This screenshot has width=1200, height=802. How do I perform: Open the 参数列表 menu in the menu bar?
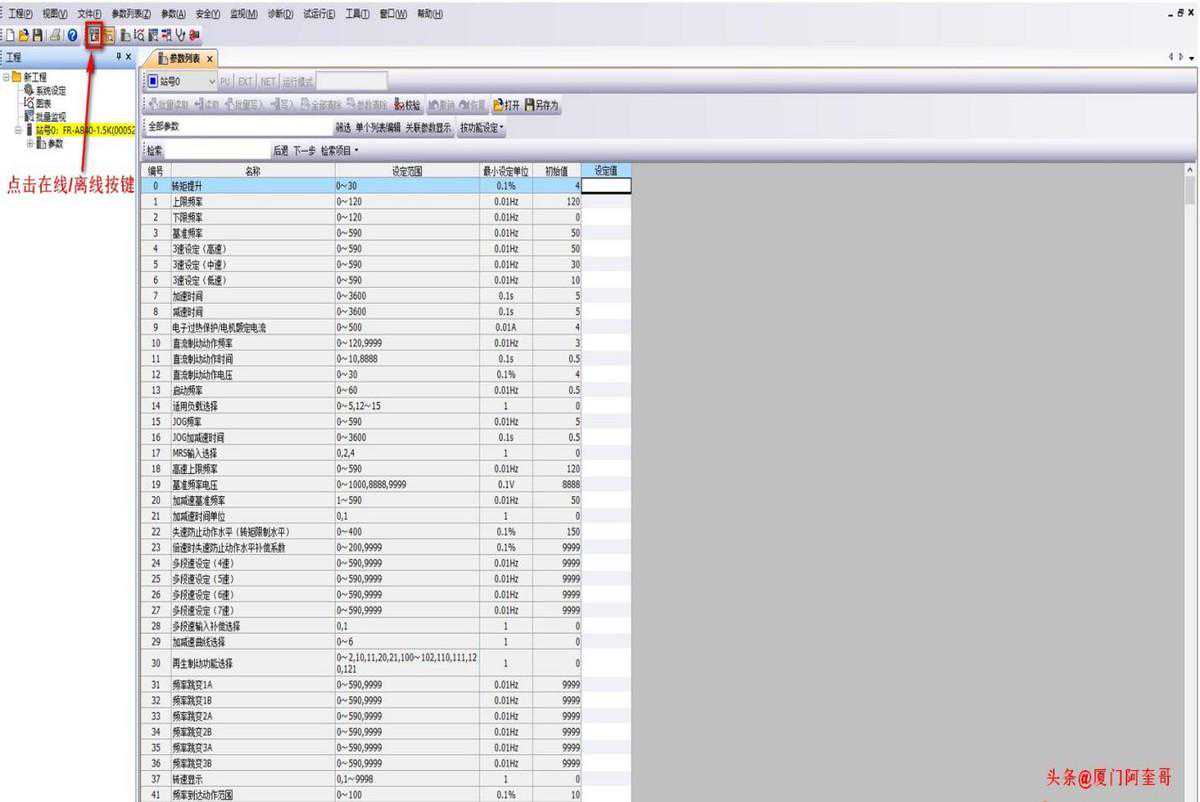click(x=130, y=14)
